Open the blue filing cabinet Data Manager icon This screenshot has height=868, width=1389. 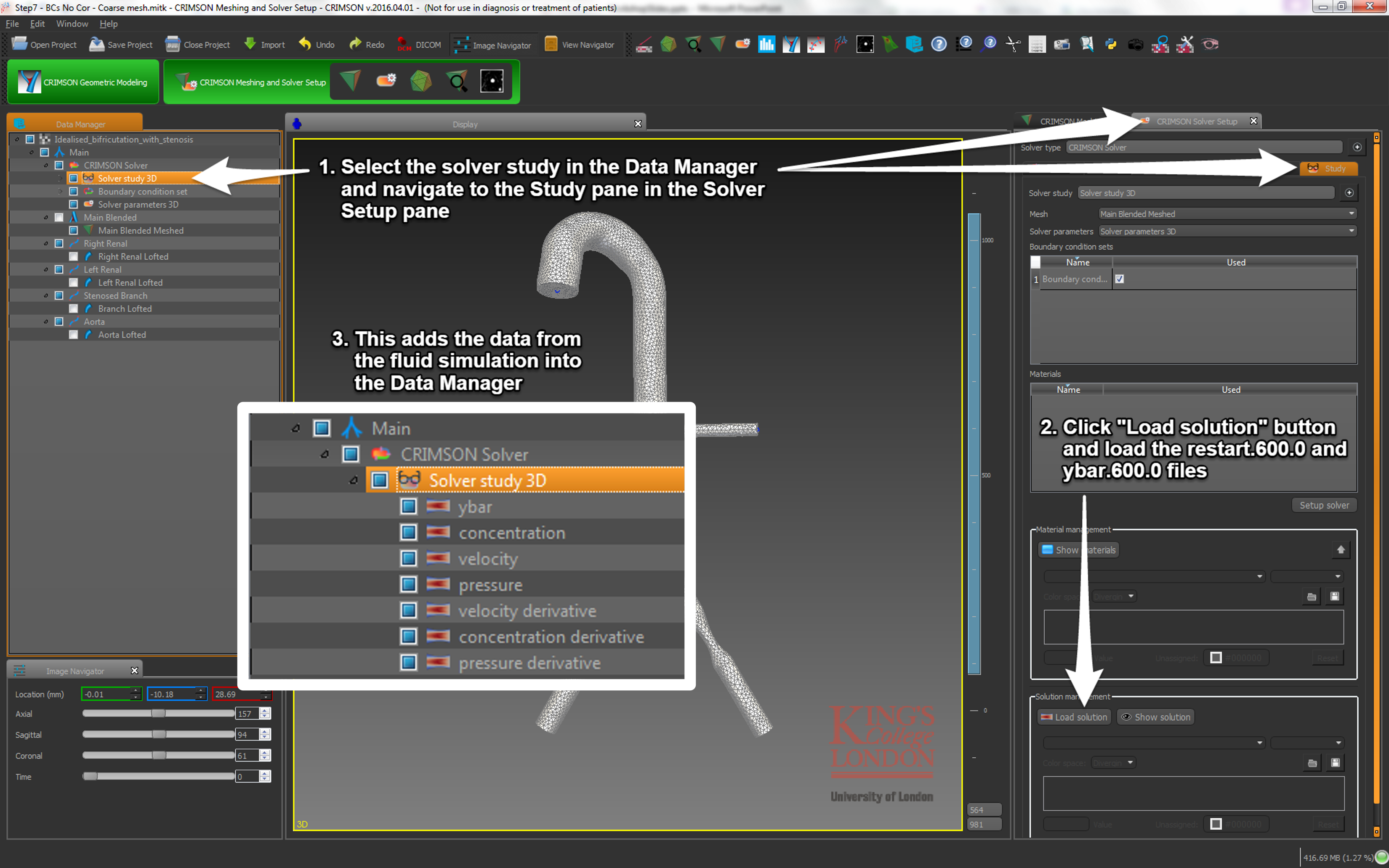914,44
